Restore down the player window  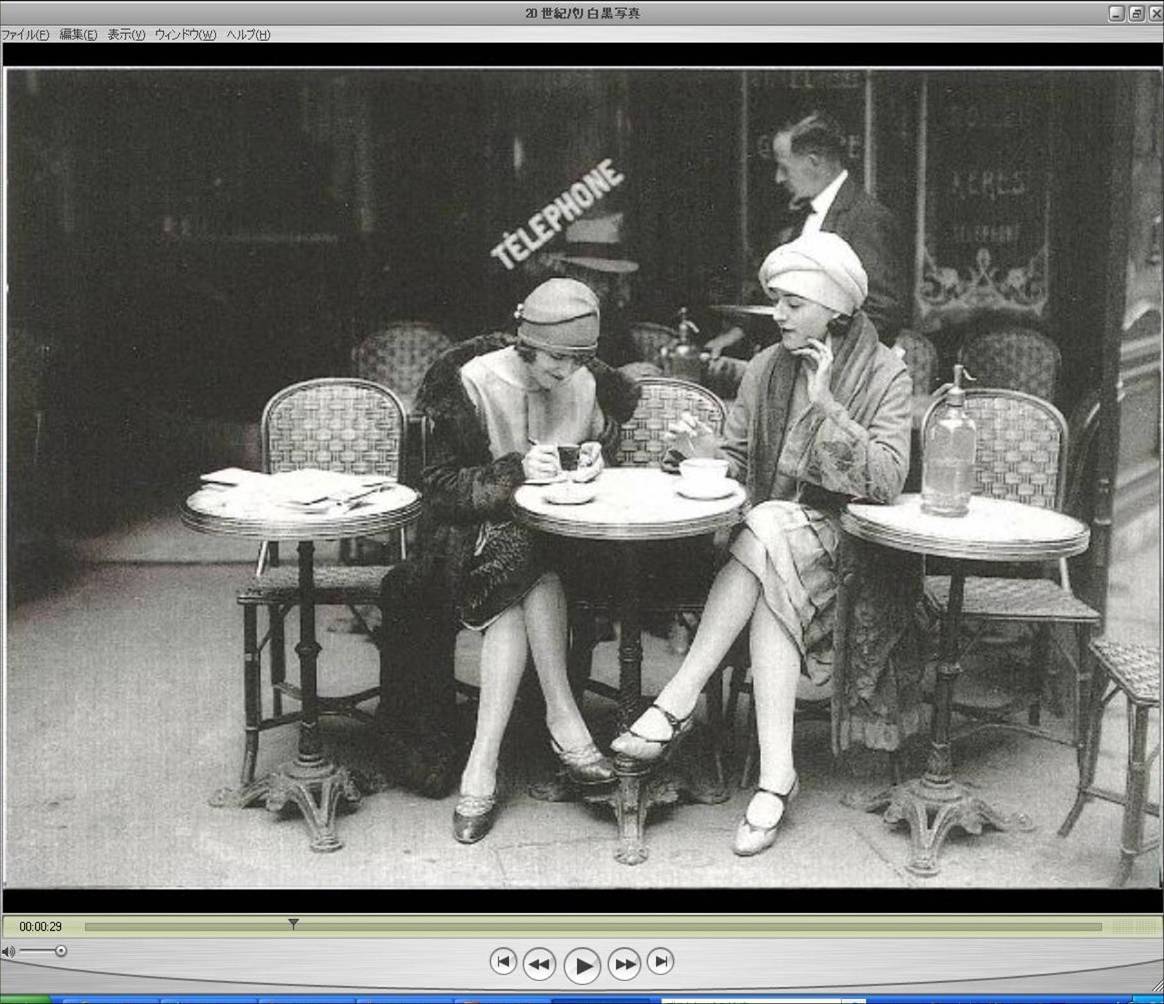[x=1136, y=13]
